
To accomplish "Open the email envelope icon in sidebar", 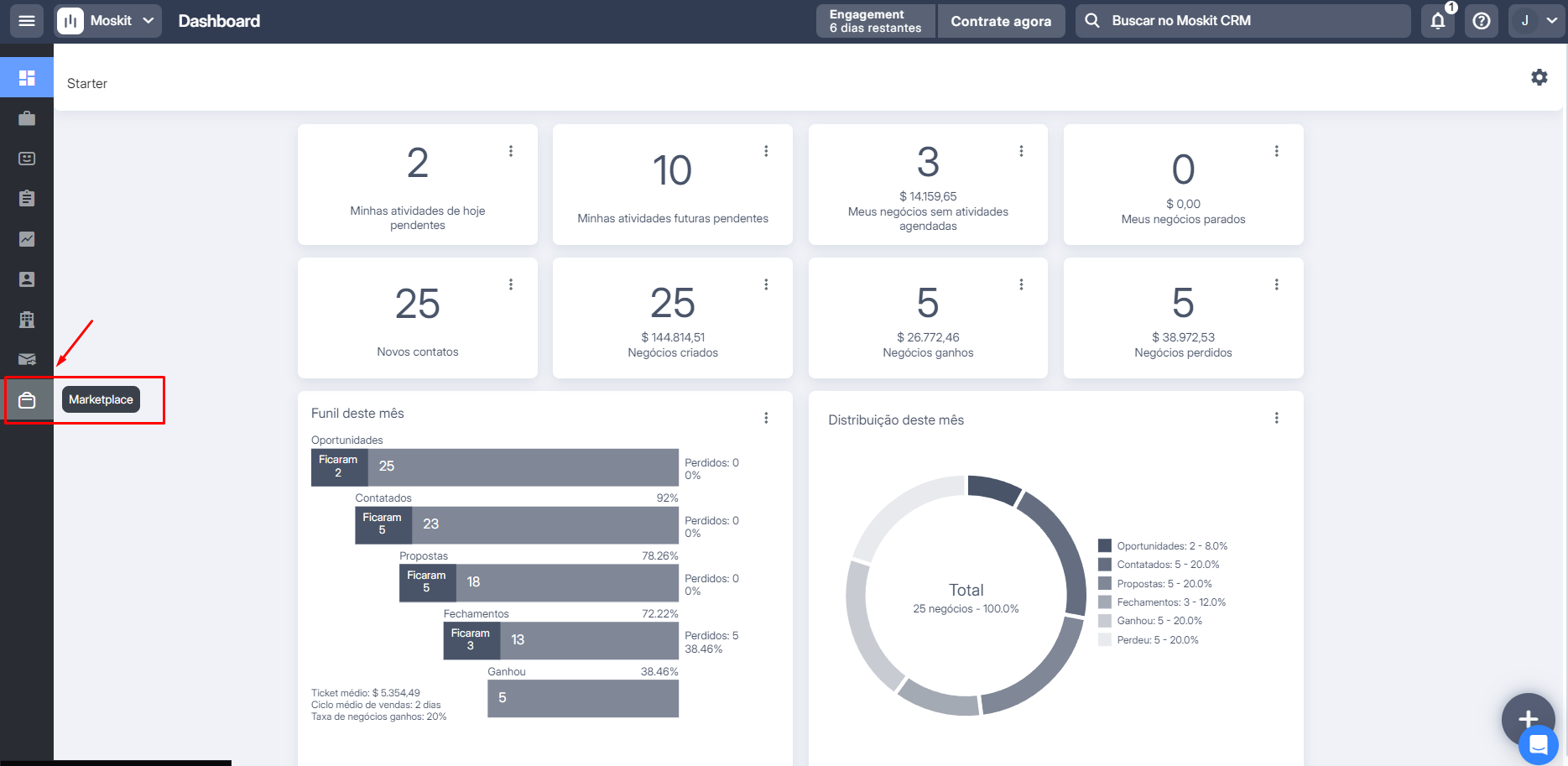I will point(27,360).
